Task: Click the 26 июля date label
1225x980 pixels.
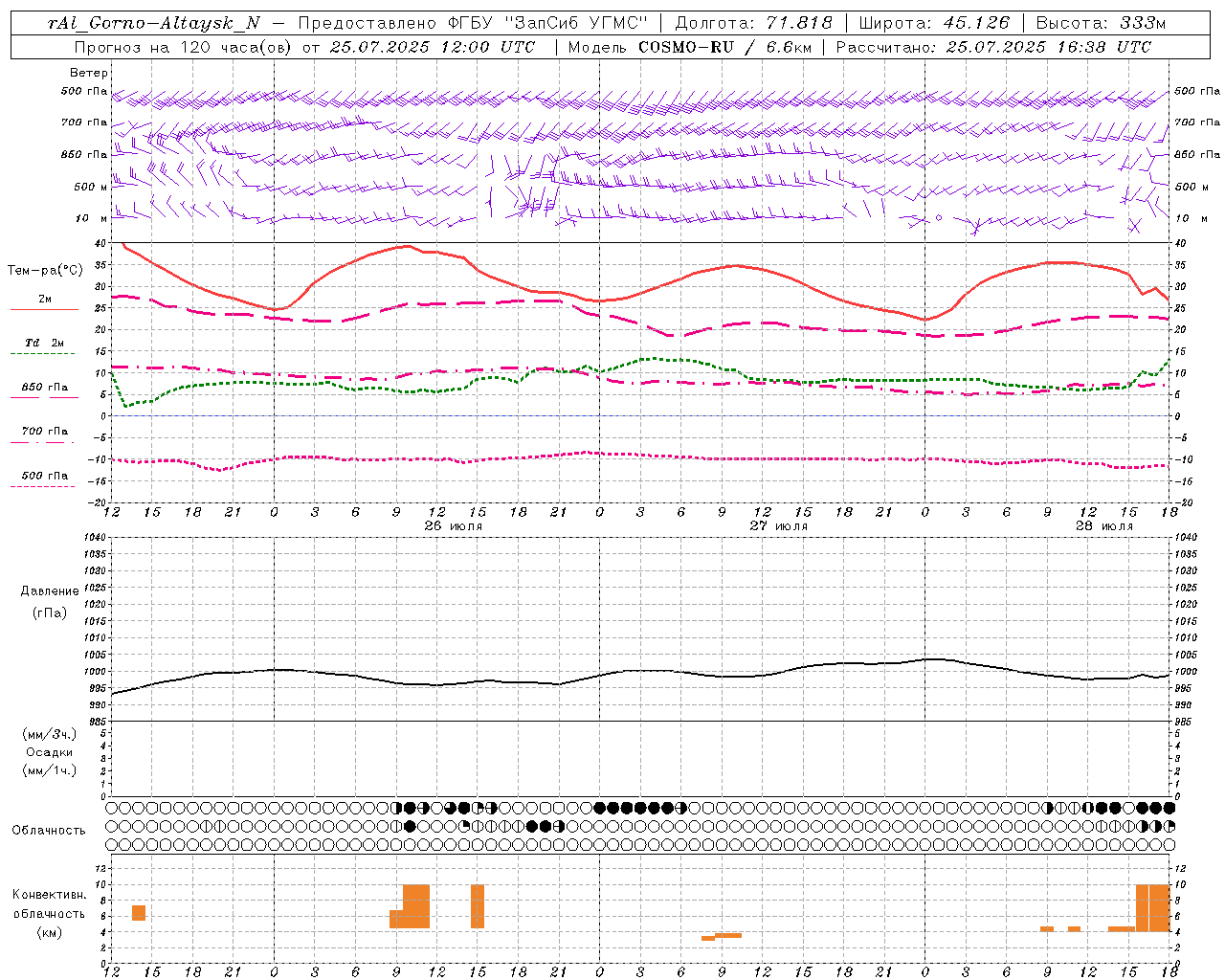Action: point(452,526)
